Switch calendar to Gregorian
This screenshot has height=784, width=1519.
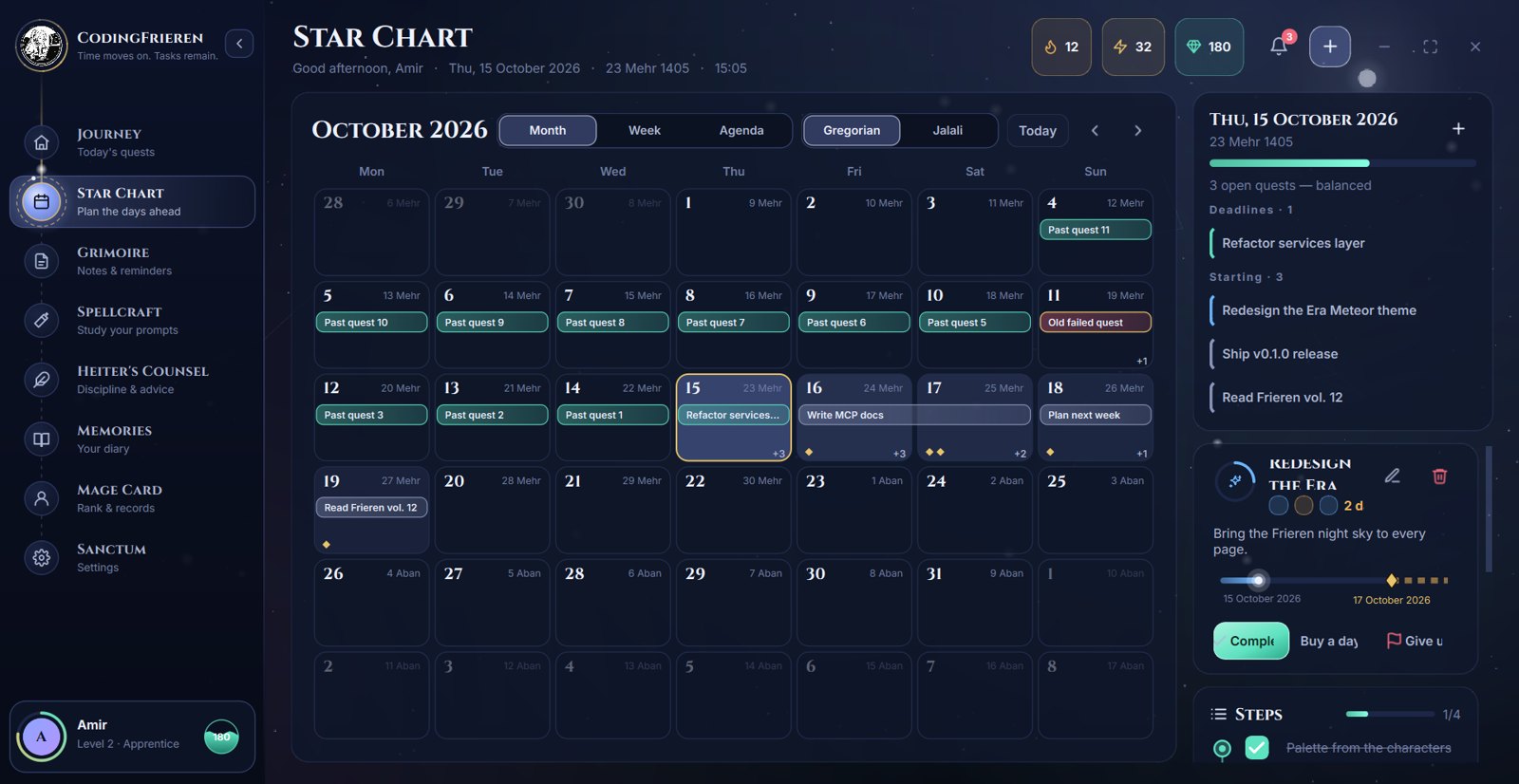pos(852,130)
